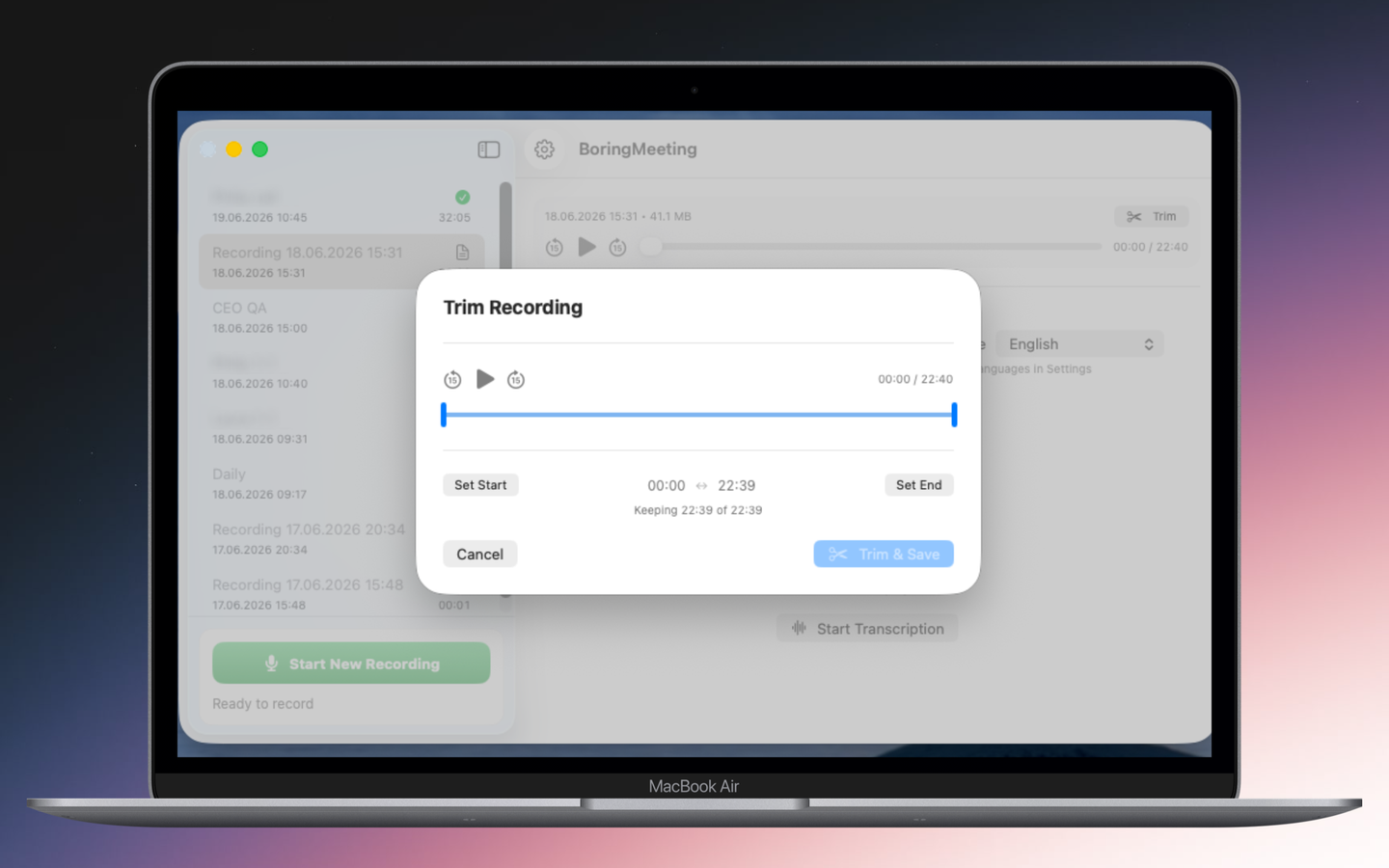Click the Set Start button
Image resolution: width=1389 pixels, height=868 pixels.
pos(480,485)
